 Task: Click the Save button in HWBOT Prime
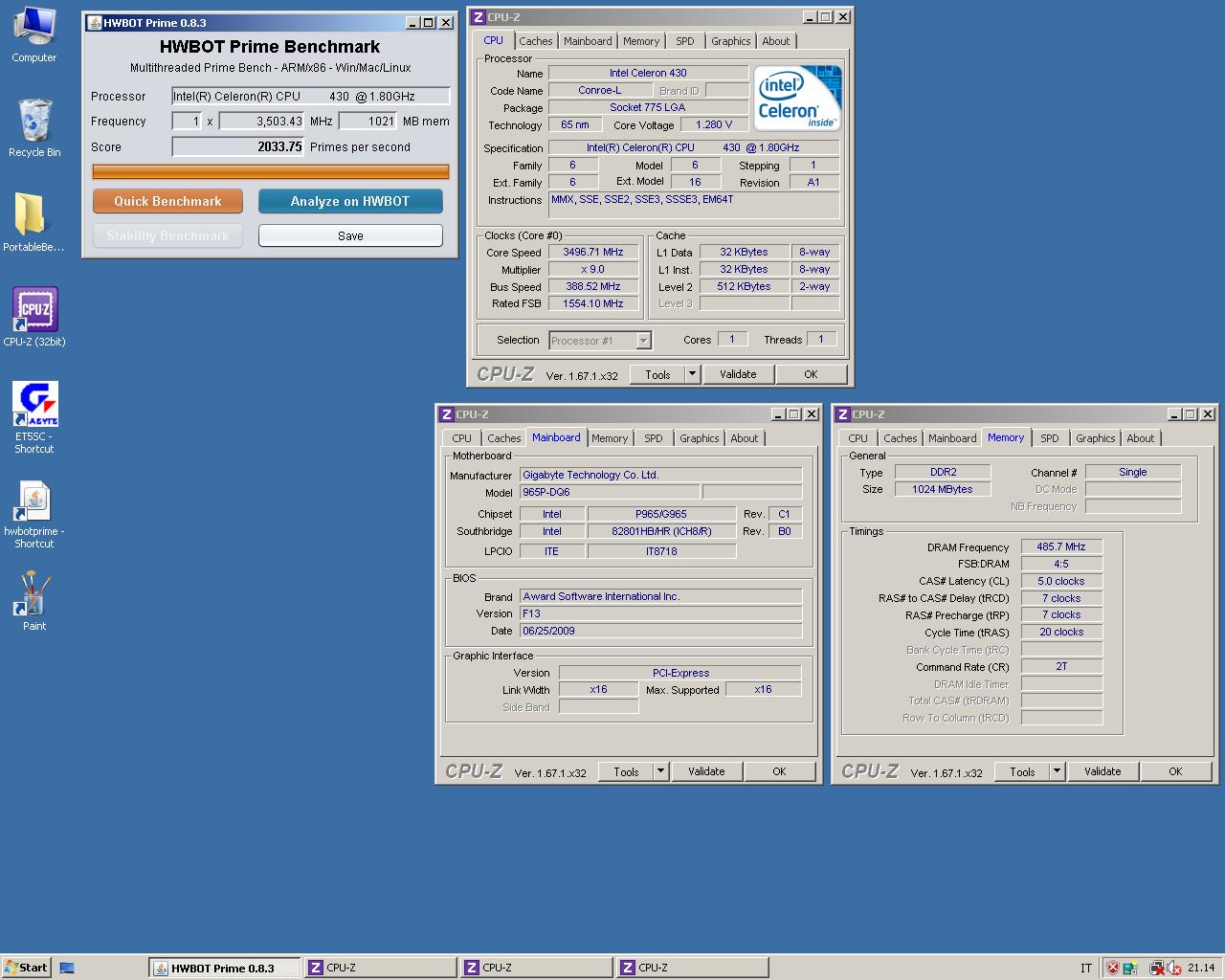pyautogui.click(x=350, y=235)
